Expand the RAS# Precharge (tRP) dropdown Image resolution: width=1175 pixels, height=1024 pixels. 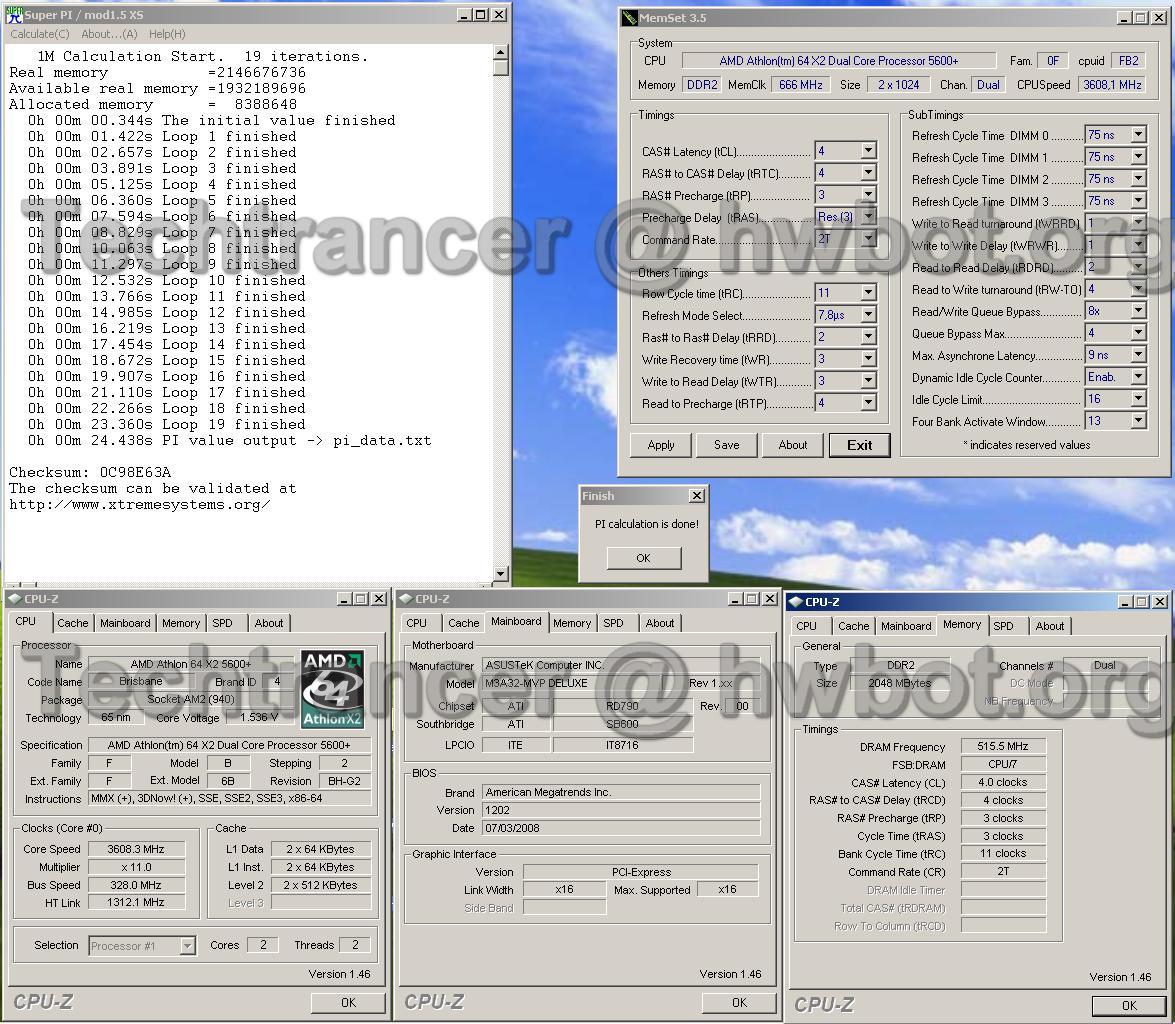[868, 194]
